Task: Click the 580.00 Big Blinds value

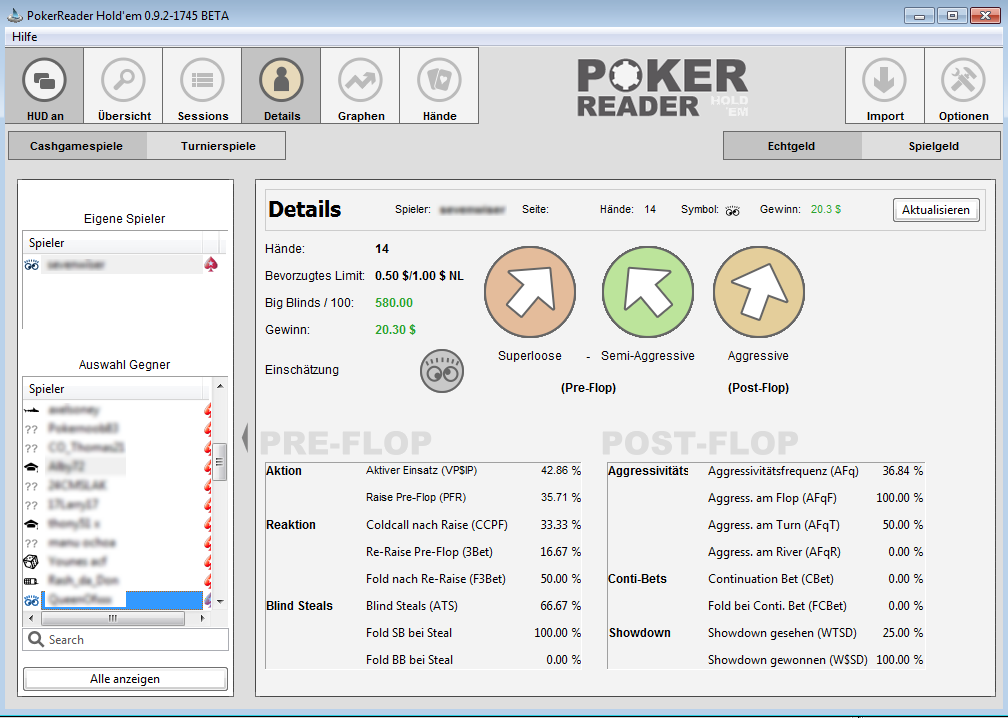Action: 394,303
